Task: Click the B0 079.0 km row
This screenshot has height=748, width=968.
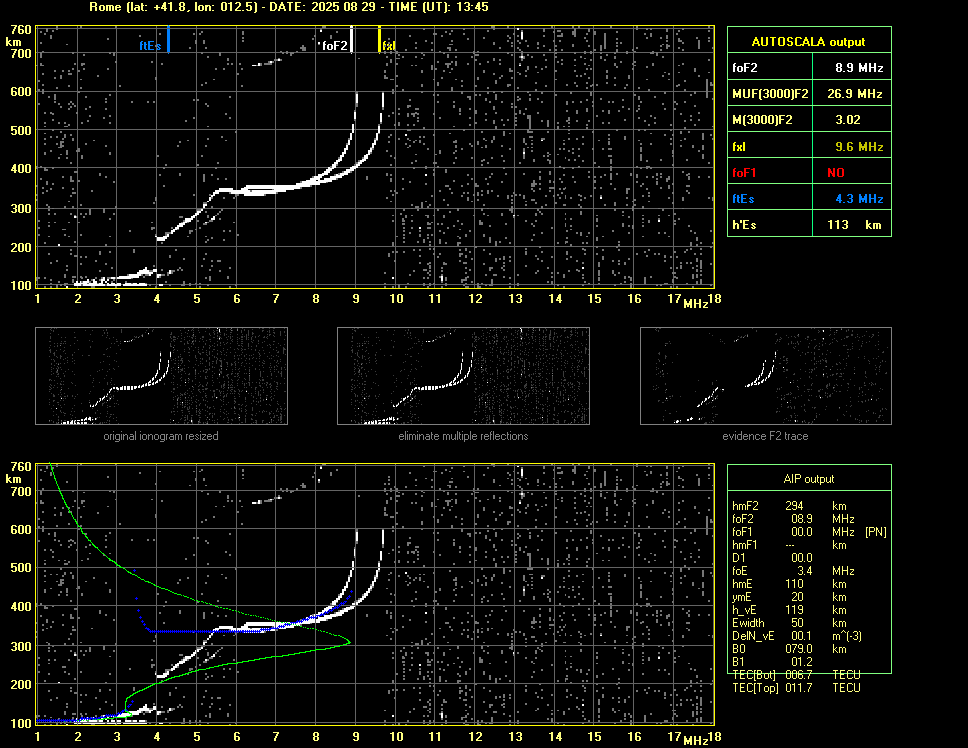Action: pos(790,649)
